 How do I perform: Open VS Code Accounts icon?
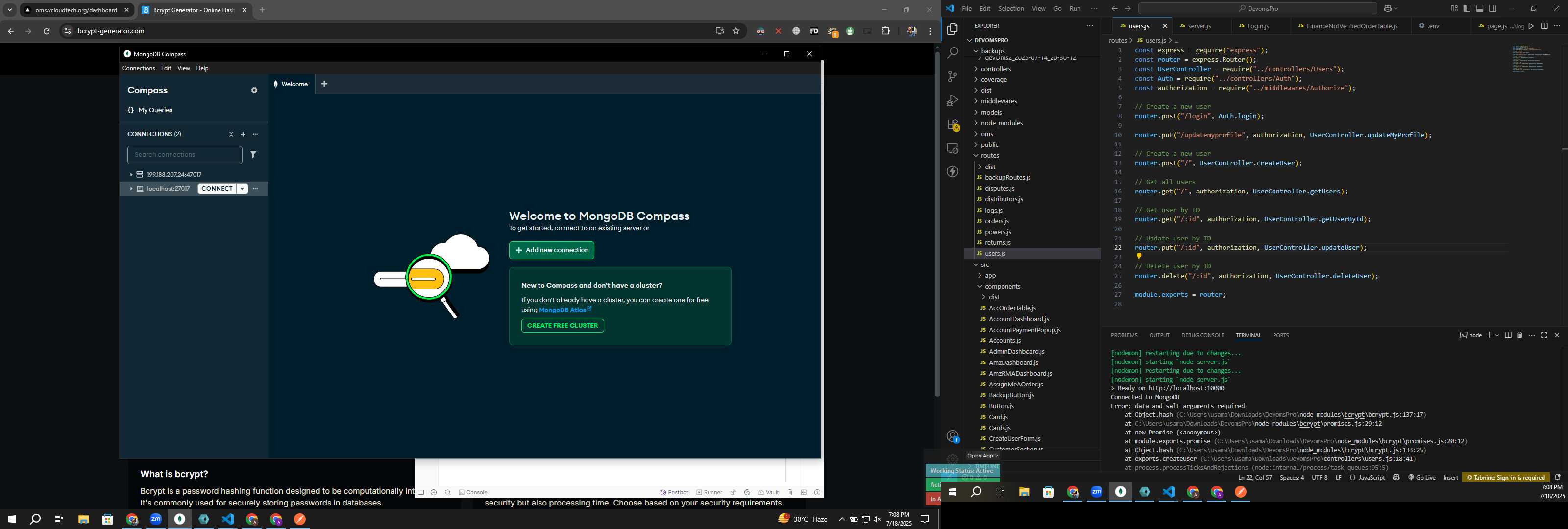(953, 436)
